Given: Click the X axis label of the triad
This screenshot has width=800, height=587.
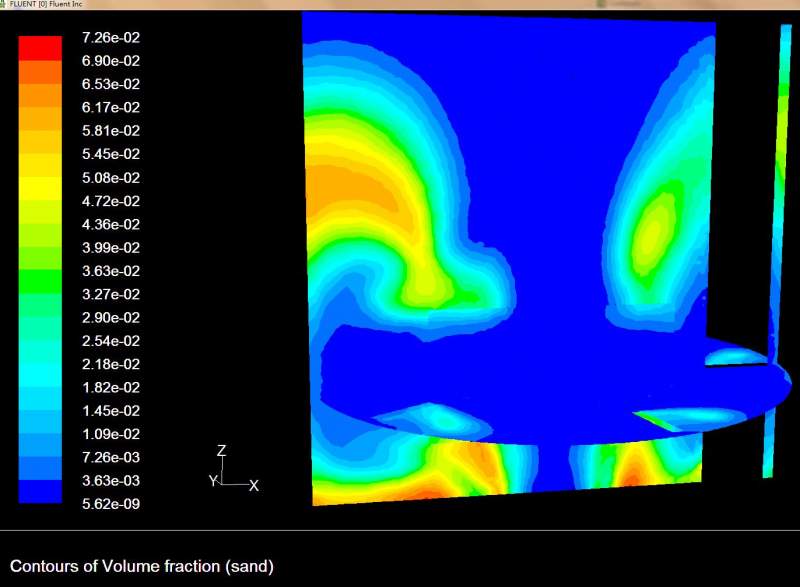Looking at the screenshot, I should 254,486.
